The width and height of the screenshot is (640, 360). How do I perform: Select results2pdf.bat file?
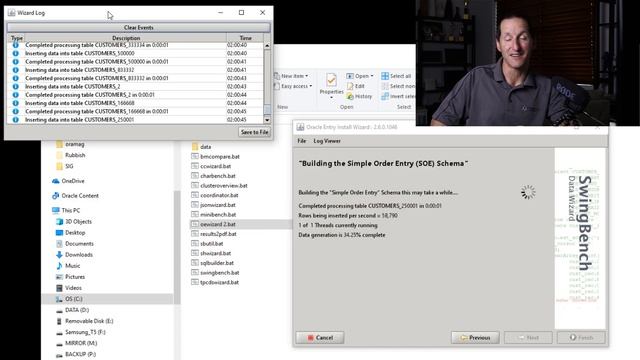(x=214, y=234)
